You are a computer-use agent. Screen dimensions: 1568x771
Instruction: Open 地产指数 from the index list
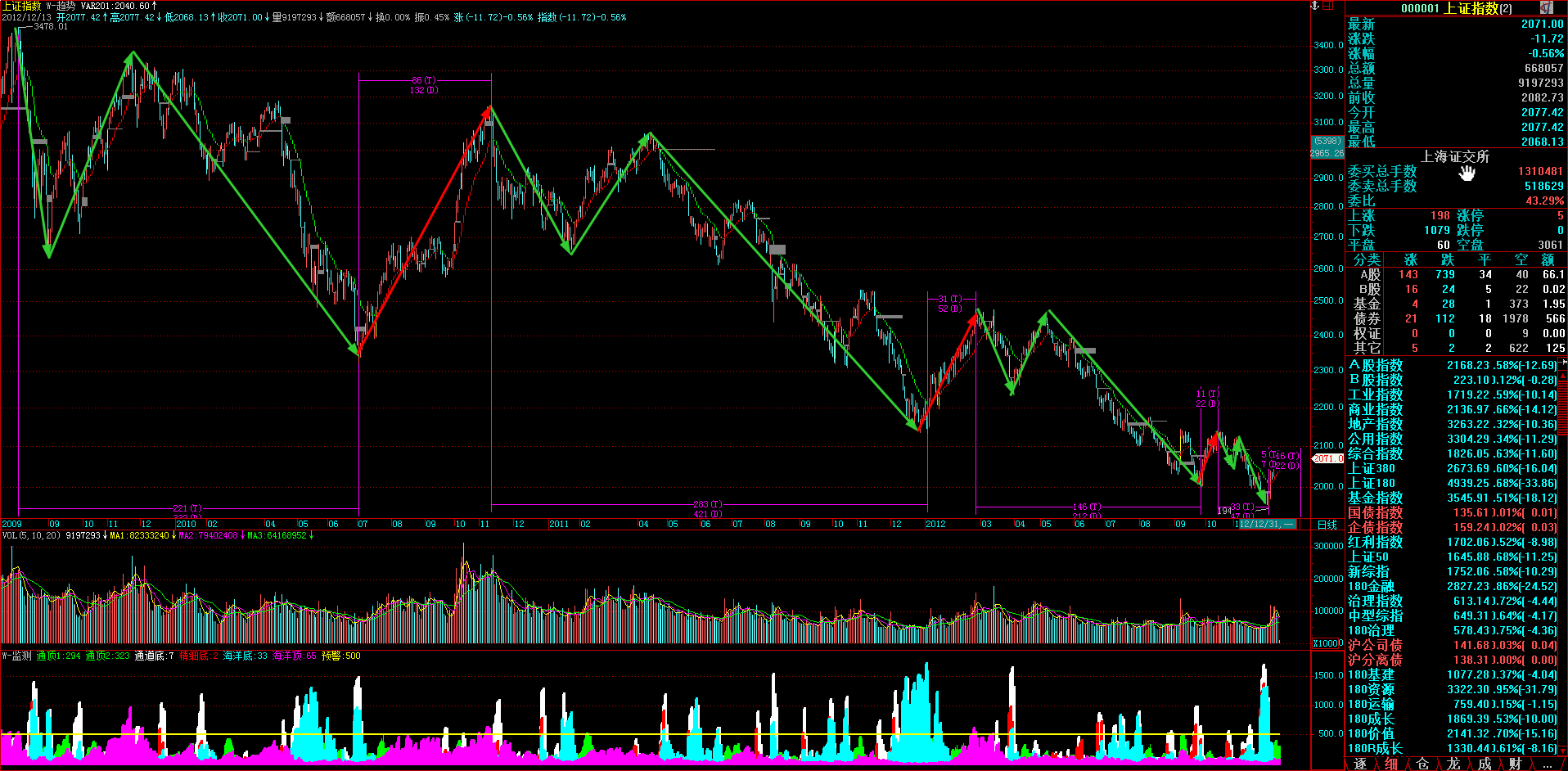(1375, 424)
